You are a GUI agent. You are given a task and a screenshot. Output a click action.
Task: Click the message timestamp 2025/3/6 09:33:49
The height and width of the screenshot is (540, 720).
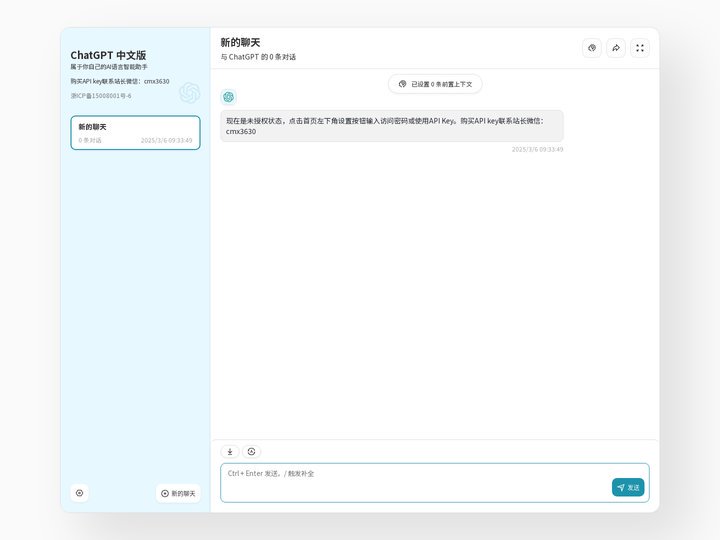click(537, 149)
